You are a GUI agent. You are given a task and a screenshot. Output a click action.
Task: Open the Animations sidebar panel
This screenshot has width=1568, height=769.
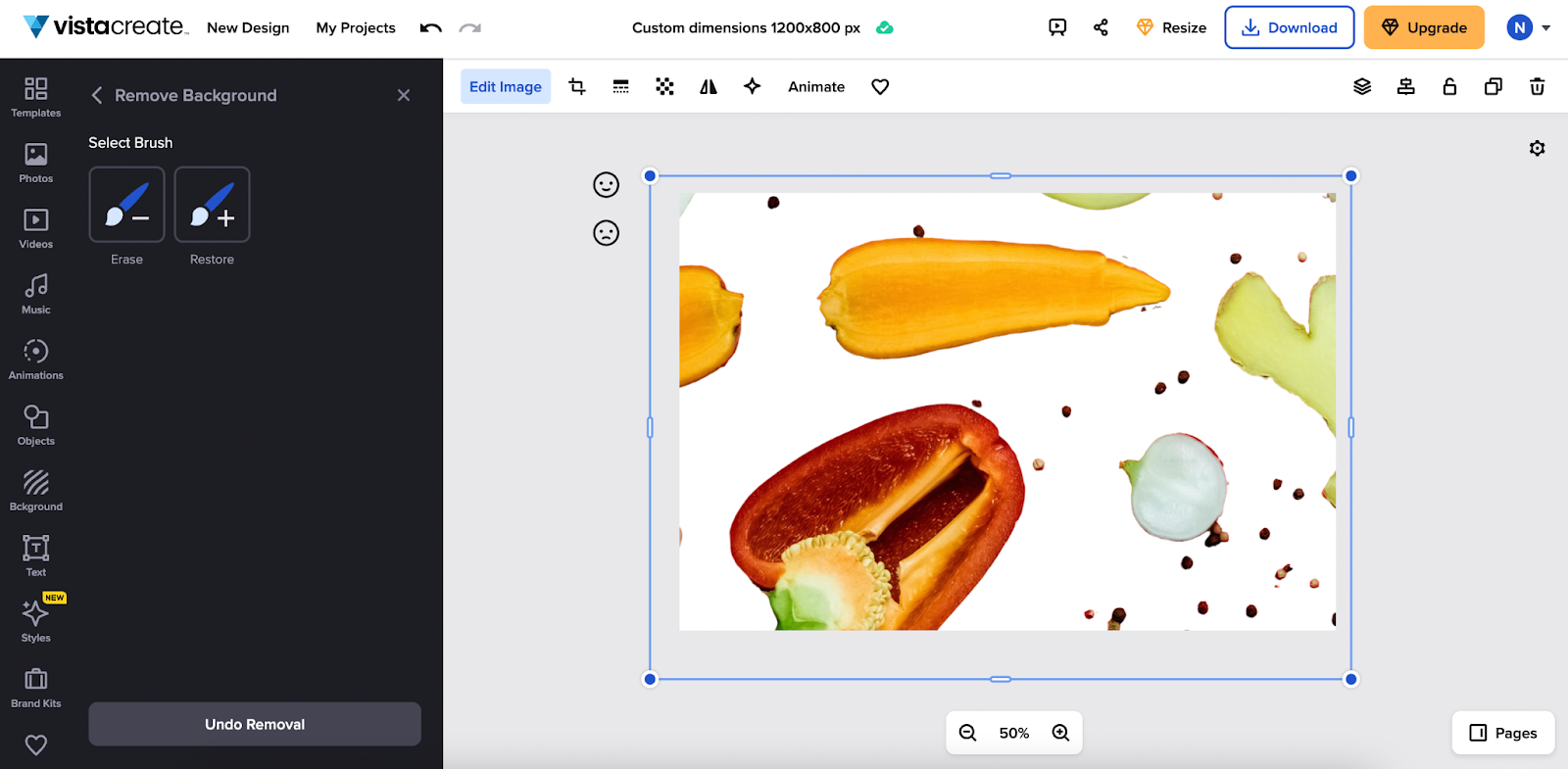point(36,360)
